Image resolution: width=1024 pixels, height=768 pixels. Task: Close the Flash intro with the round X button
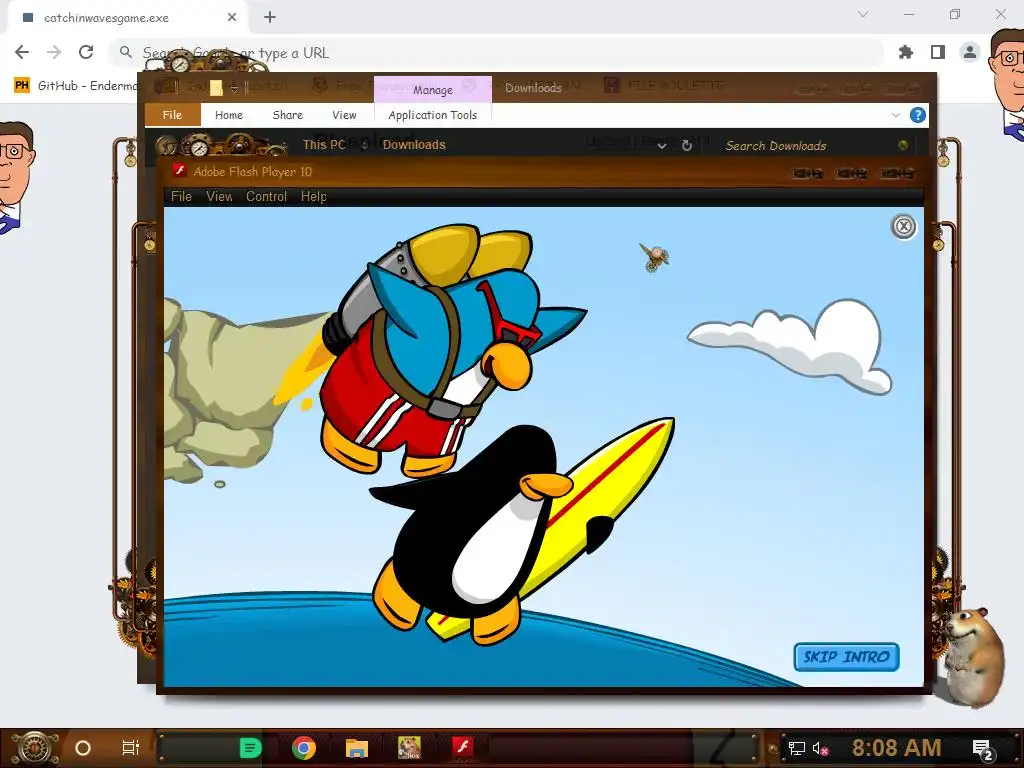(903, 227)
